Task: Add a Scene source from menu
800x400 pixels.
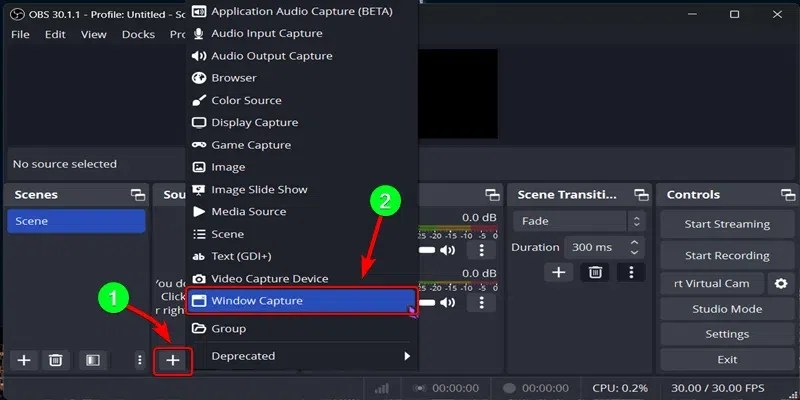Action: coord(302,234)
